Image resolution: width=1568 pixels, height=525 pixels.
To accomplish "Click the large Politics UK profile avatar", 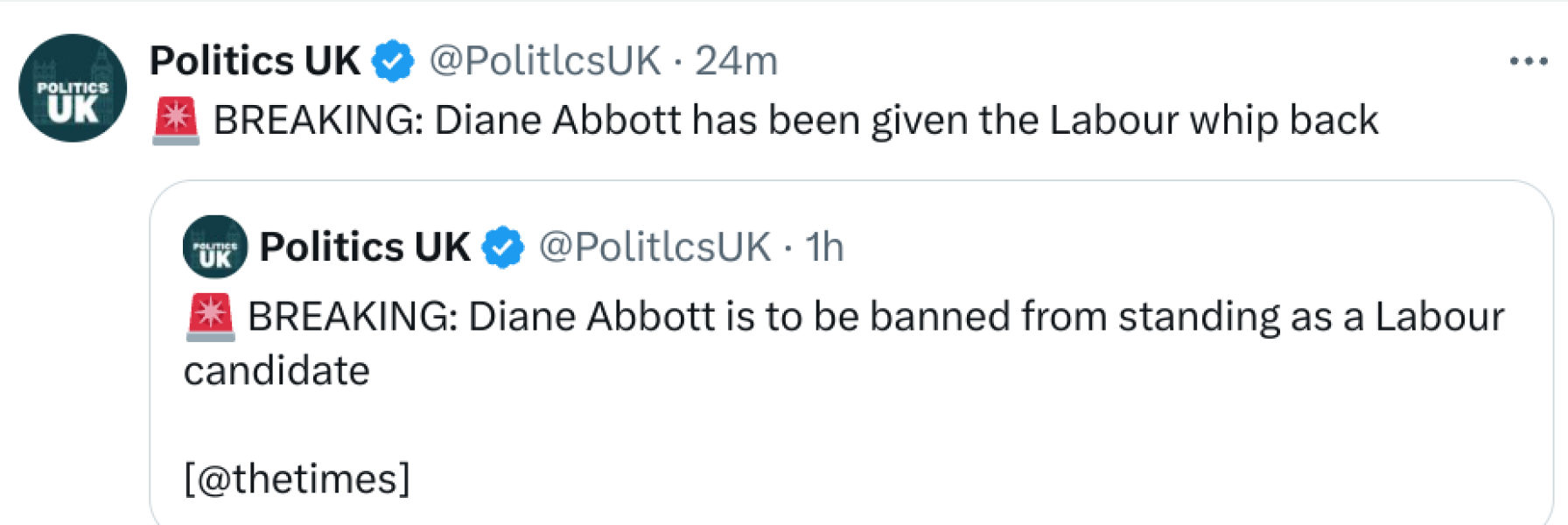I will point(73,88).
